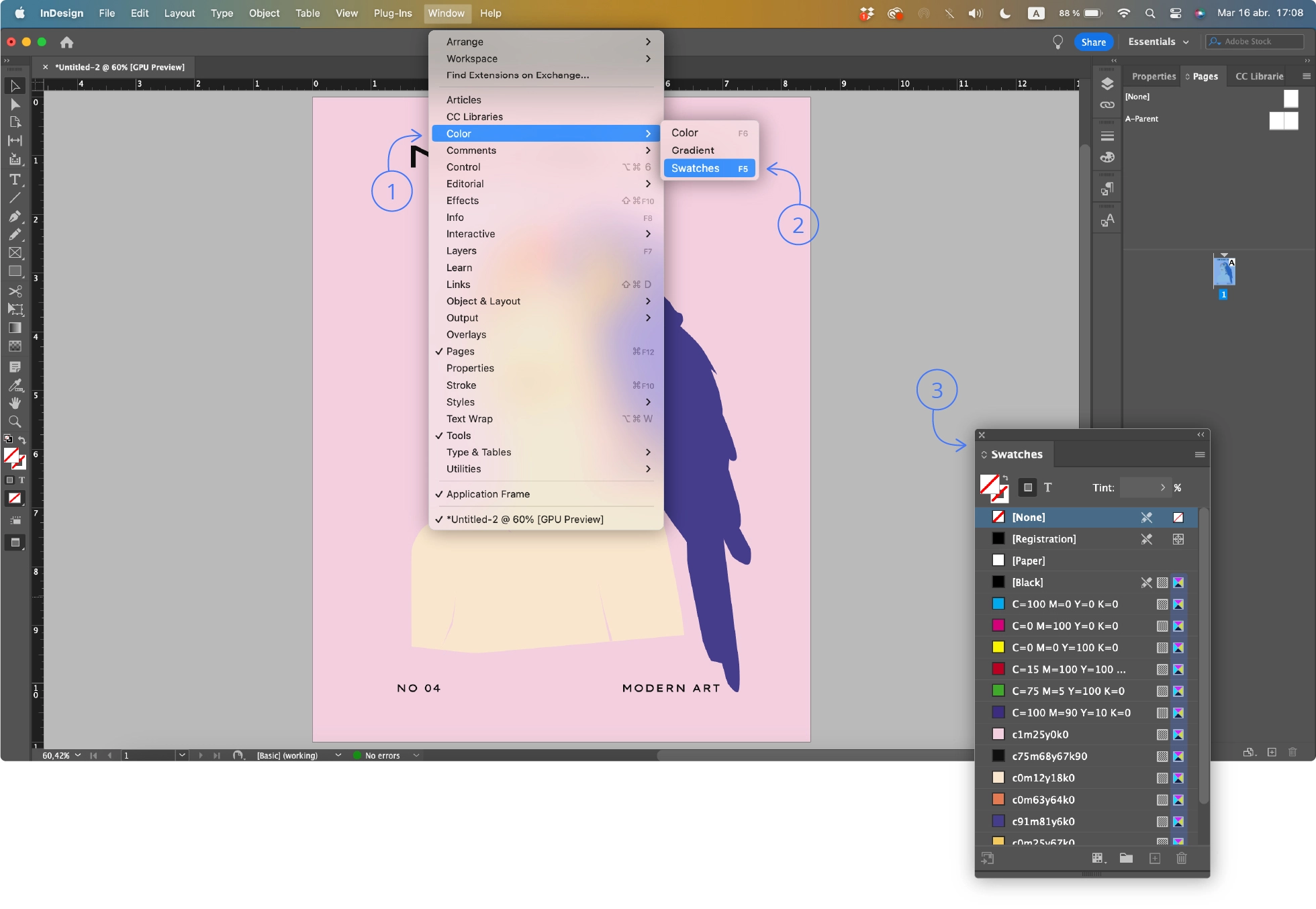Select the Content Collector tool
The image size is (1316, 909).
click(15, 159)
